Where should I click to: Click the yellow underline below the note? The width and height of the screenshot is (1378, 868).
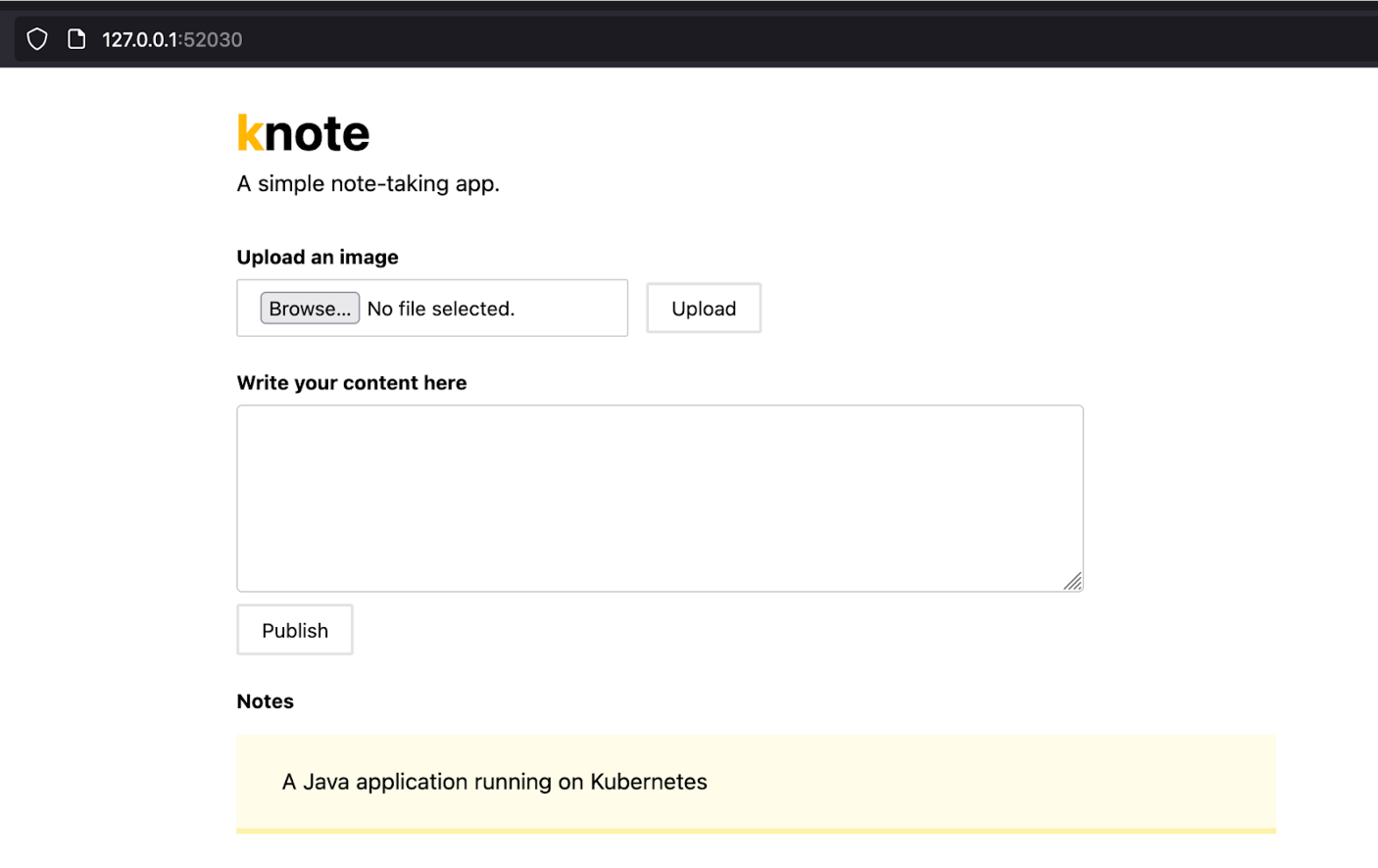click(755, 831)
